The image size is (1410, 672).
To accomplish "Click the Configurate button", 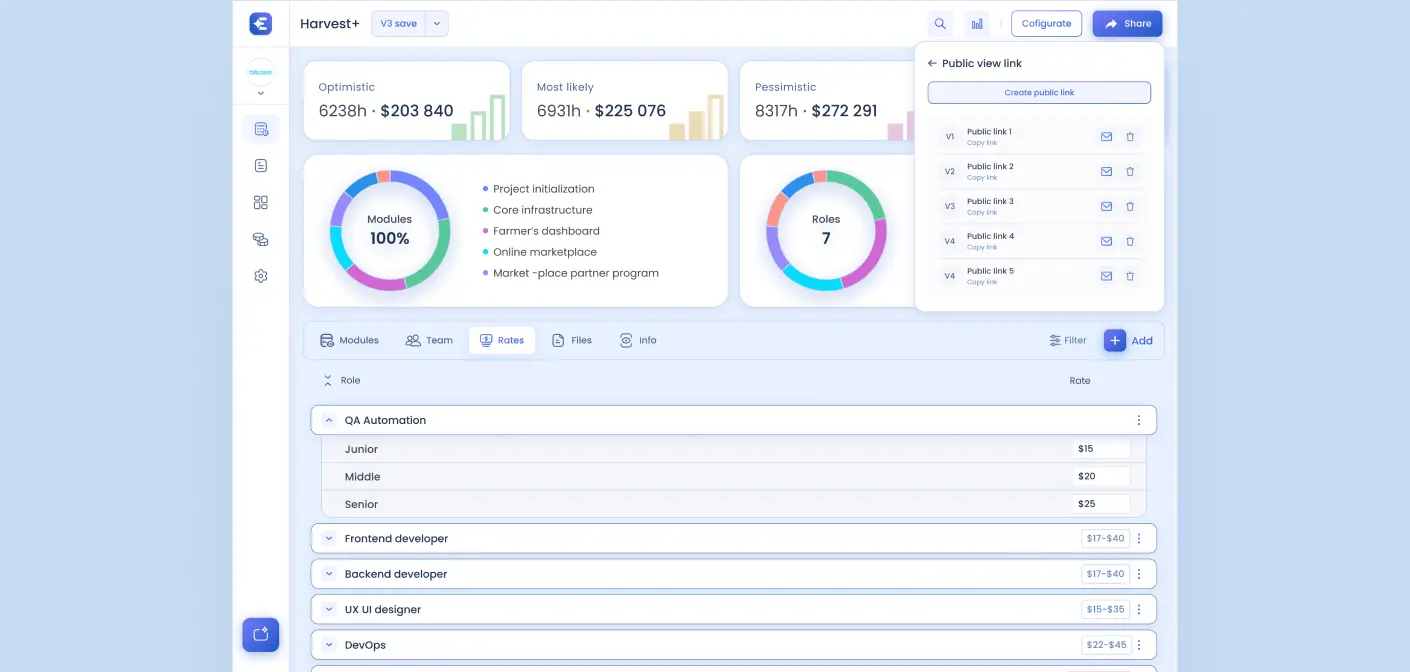I will pos(1046,24).
